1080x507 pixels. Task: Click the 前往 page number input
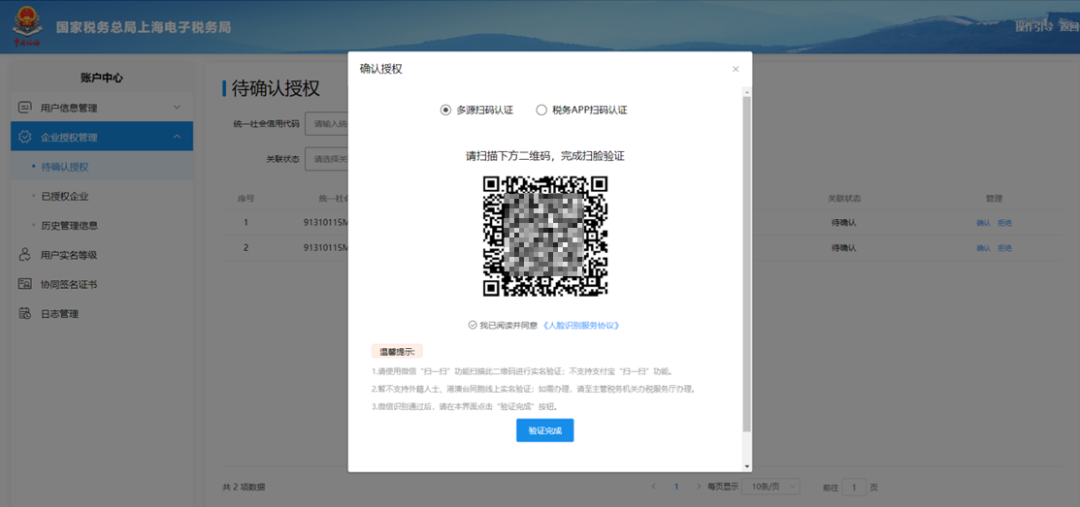(854, 487)
